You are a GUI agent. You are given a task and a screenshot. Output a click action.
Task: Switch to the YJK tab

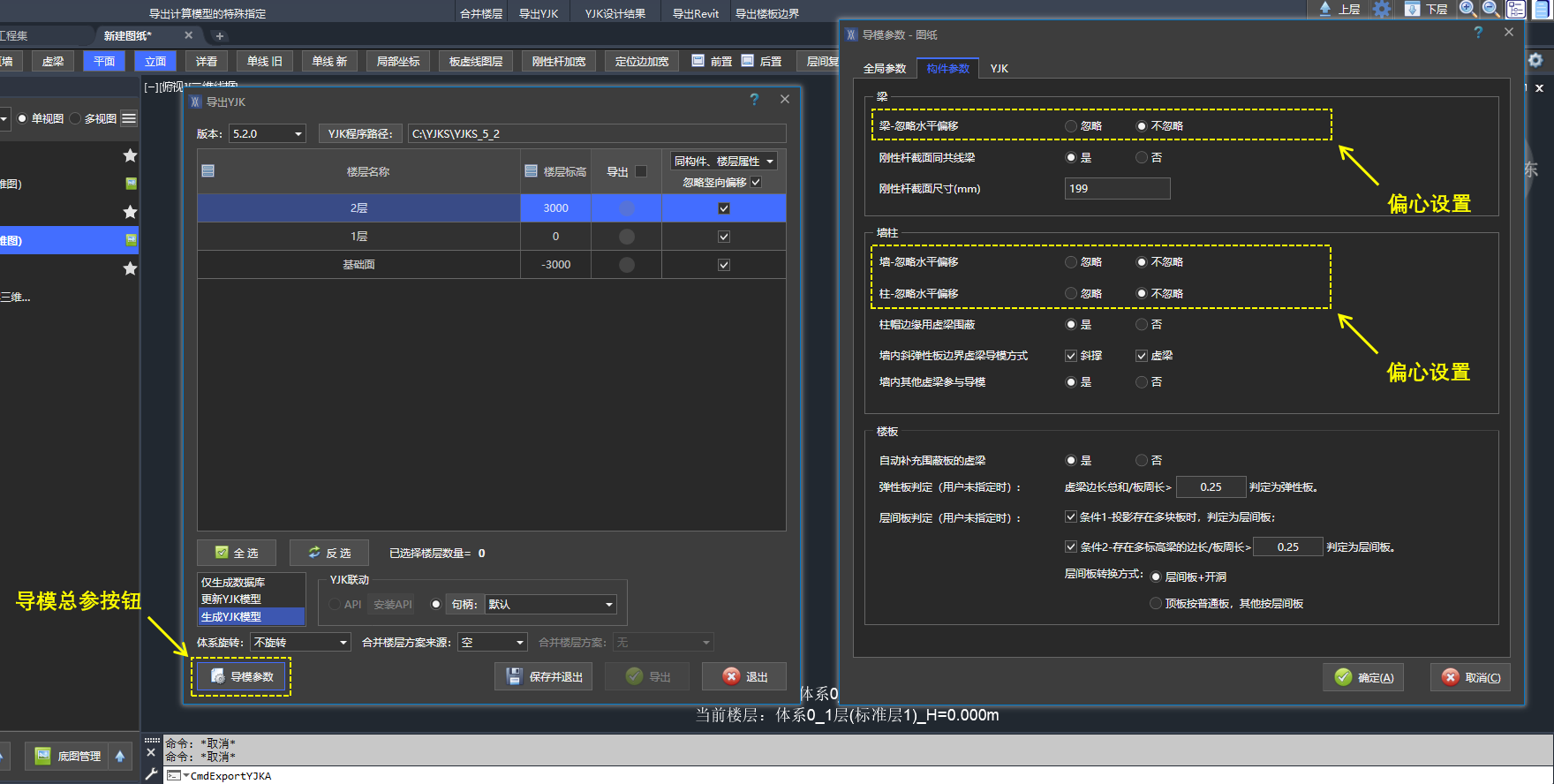[x=999, y=69]
